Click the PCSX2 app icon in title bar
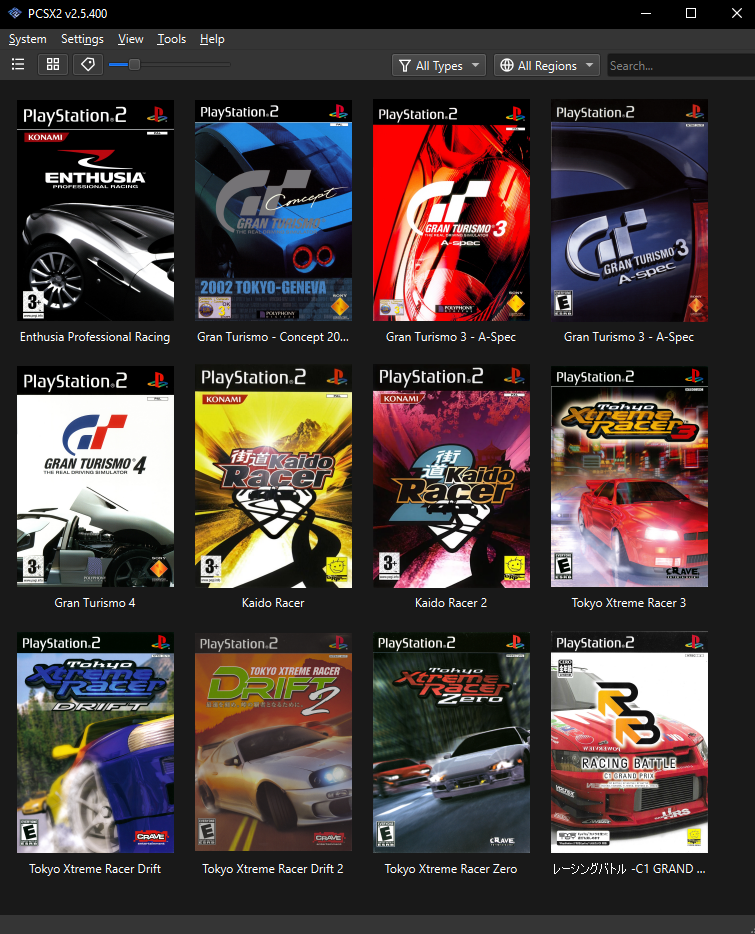The image size is (755, 934). coord(14,13)
